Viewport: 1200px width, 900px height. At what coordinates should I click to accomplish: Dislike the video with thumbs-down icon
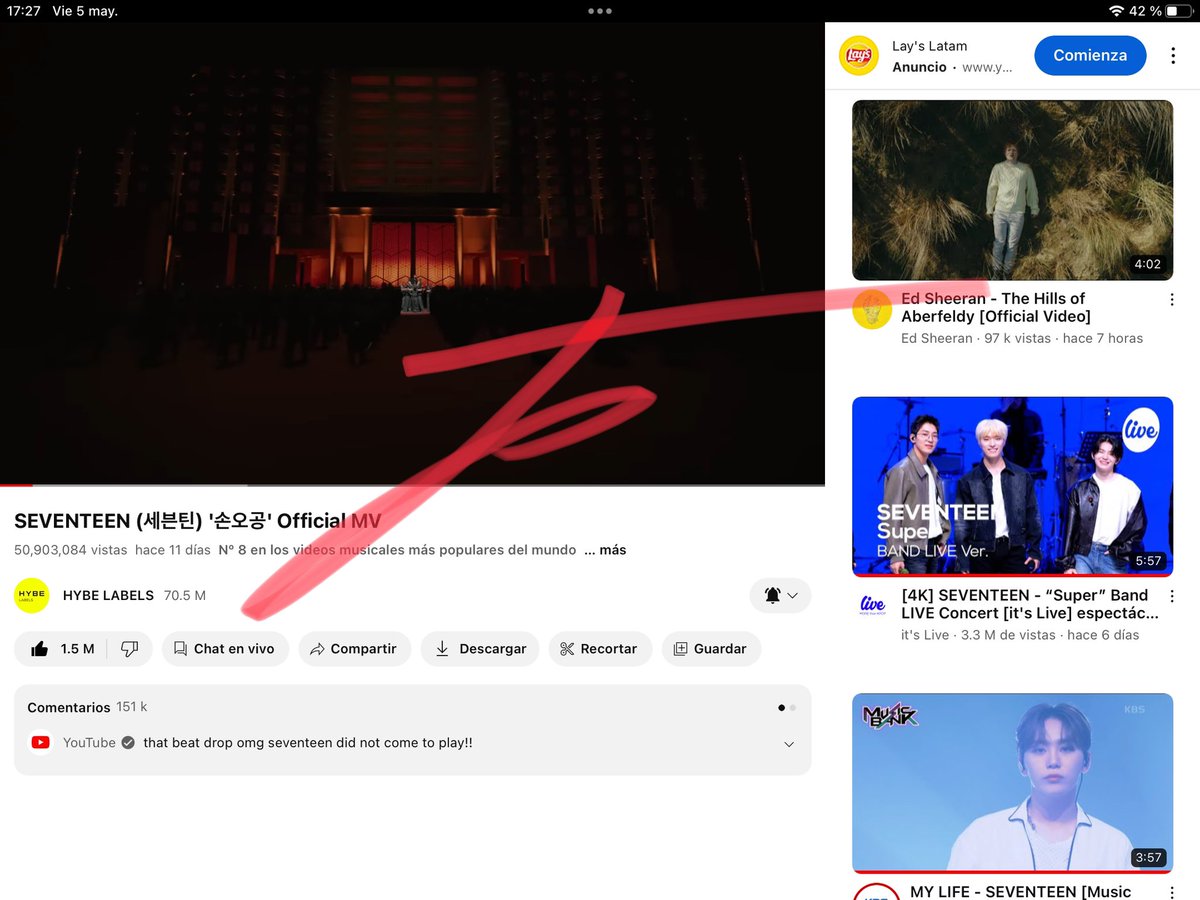tap(129, 649)
